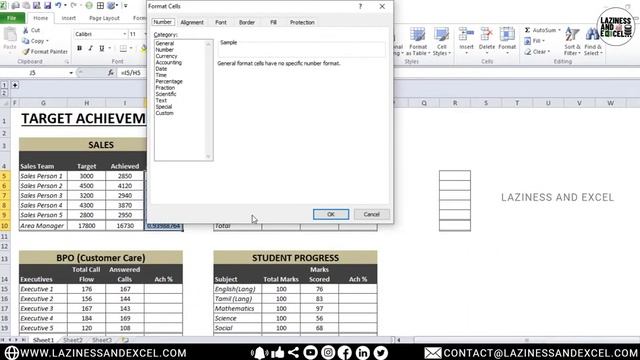Image resolution: width=640 pixels, height=360 pixels.
Task: Click the Clear eraser icon
Action: pos(528,52)
